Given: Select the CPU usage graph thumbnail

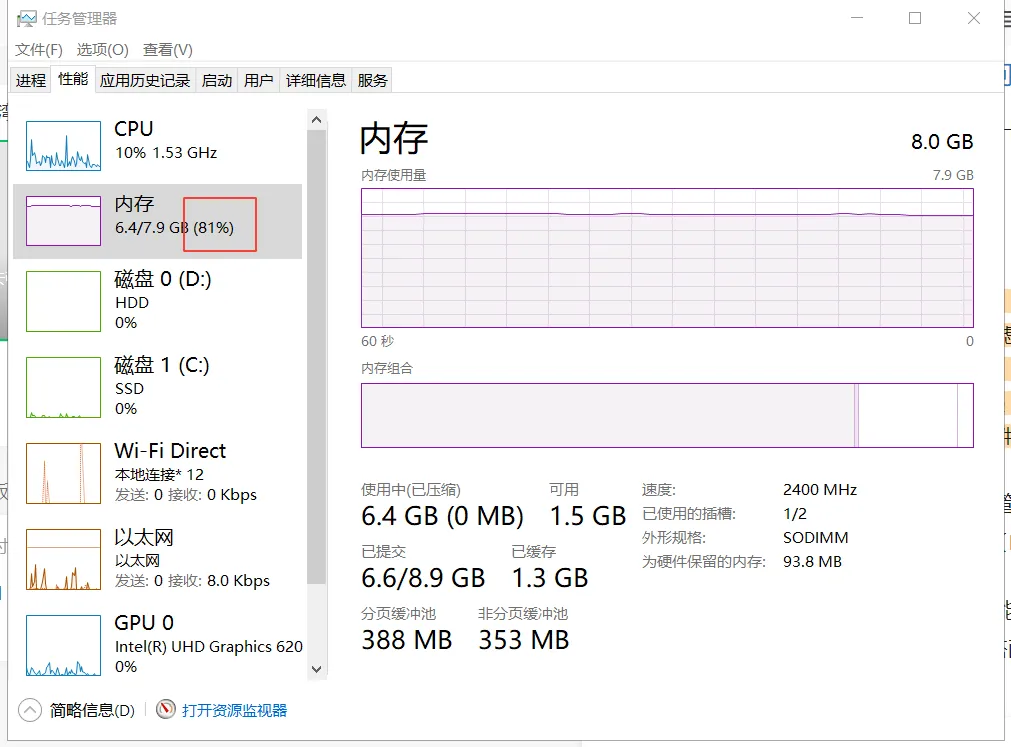Looking at the screenshot, I should (63, 146).
